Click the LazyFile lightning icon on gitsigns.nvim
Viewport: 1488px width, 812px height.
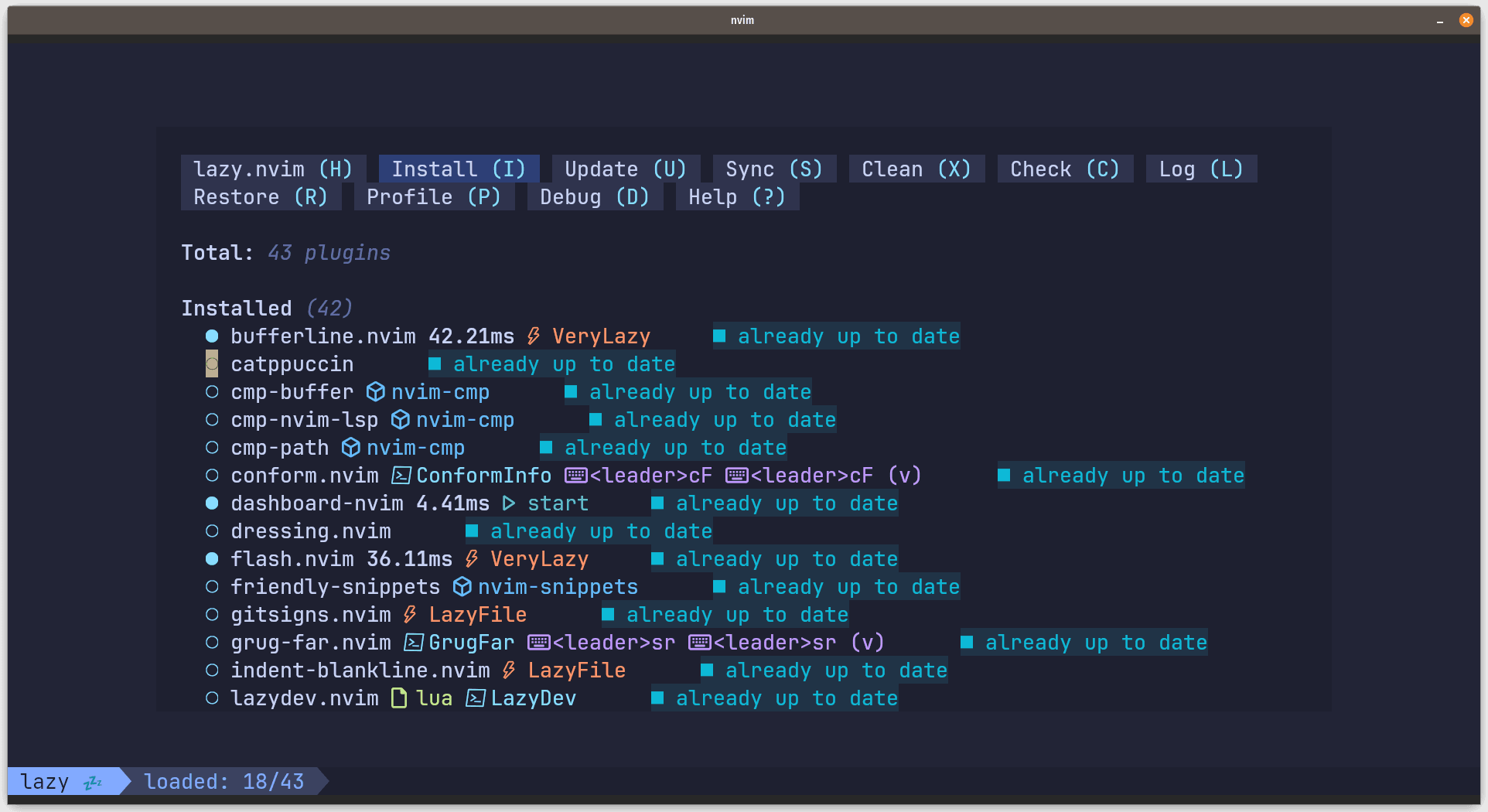point(410,614)
